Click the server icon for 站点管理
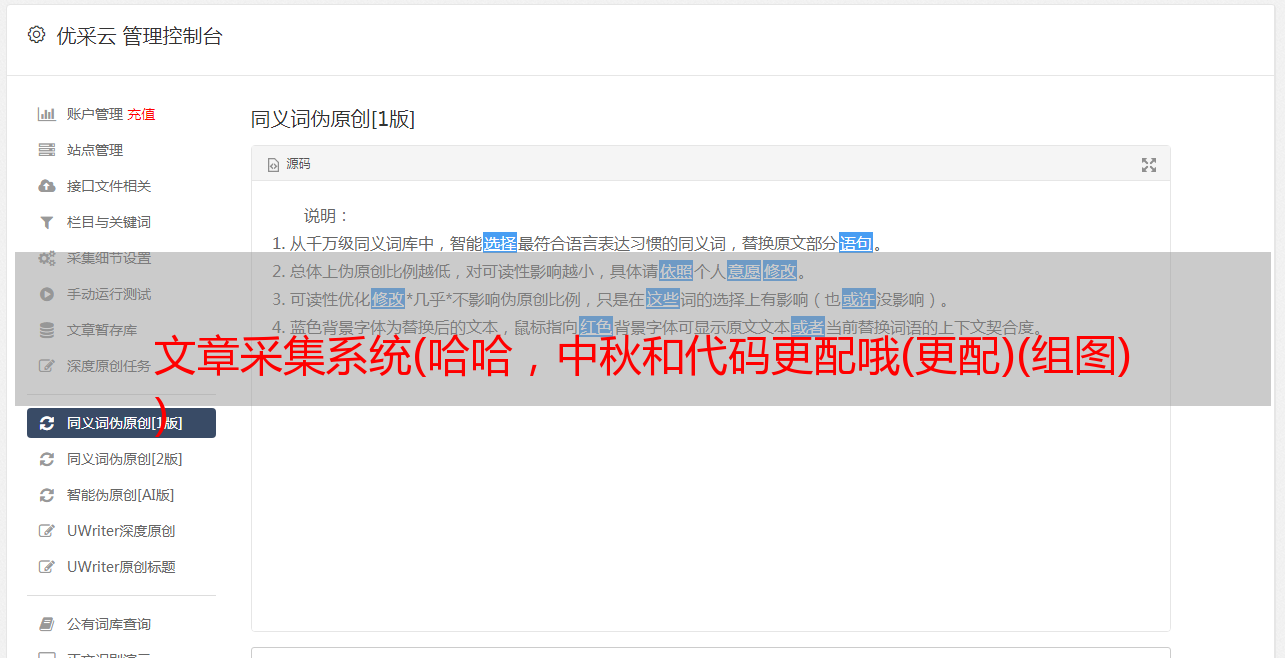 click(x=46, y=150)
